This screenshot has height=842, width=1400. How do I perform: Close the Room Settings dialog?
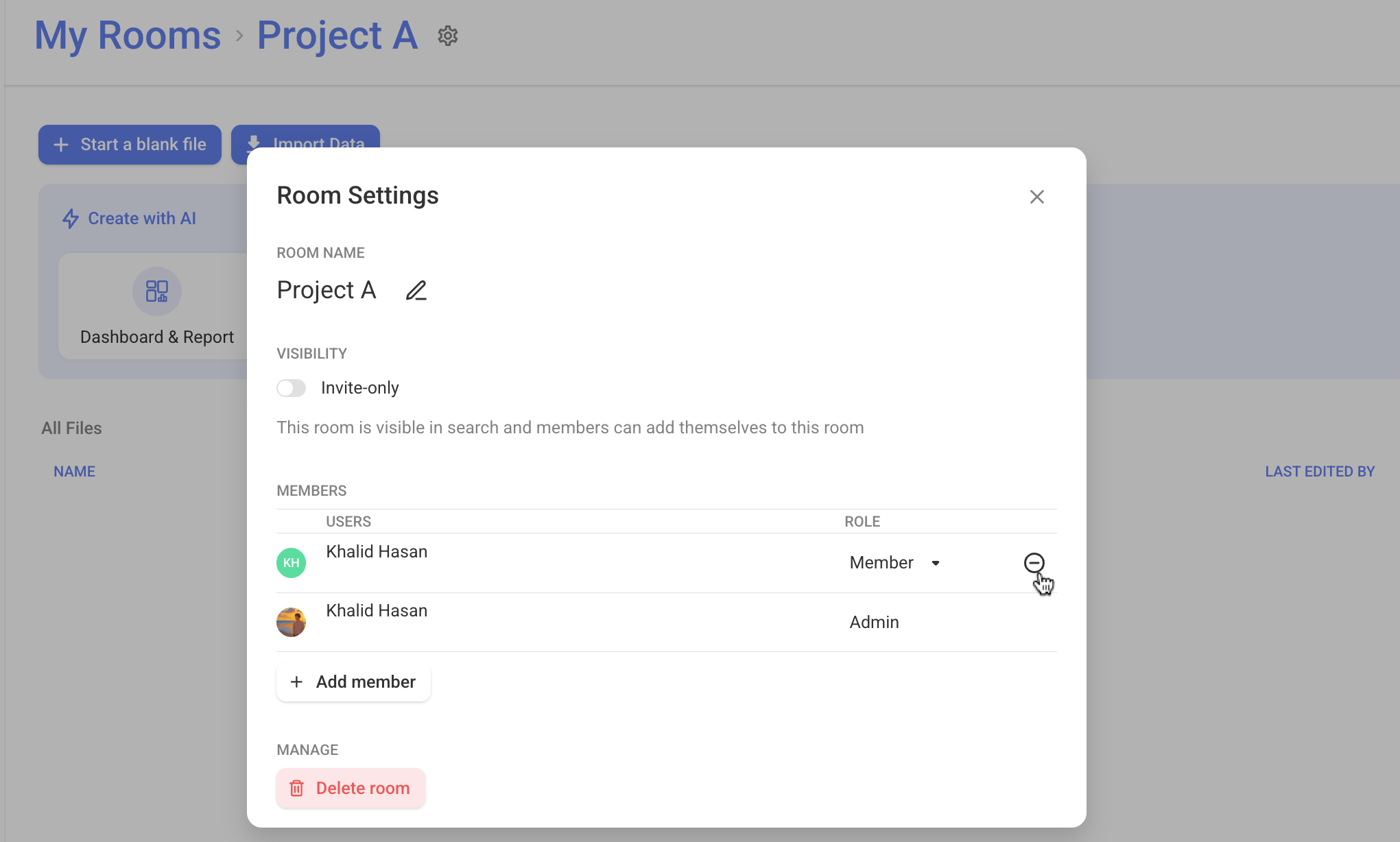[1036, 197]
